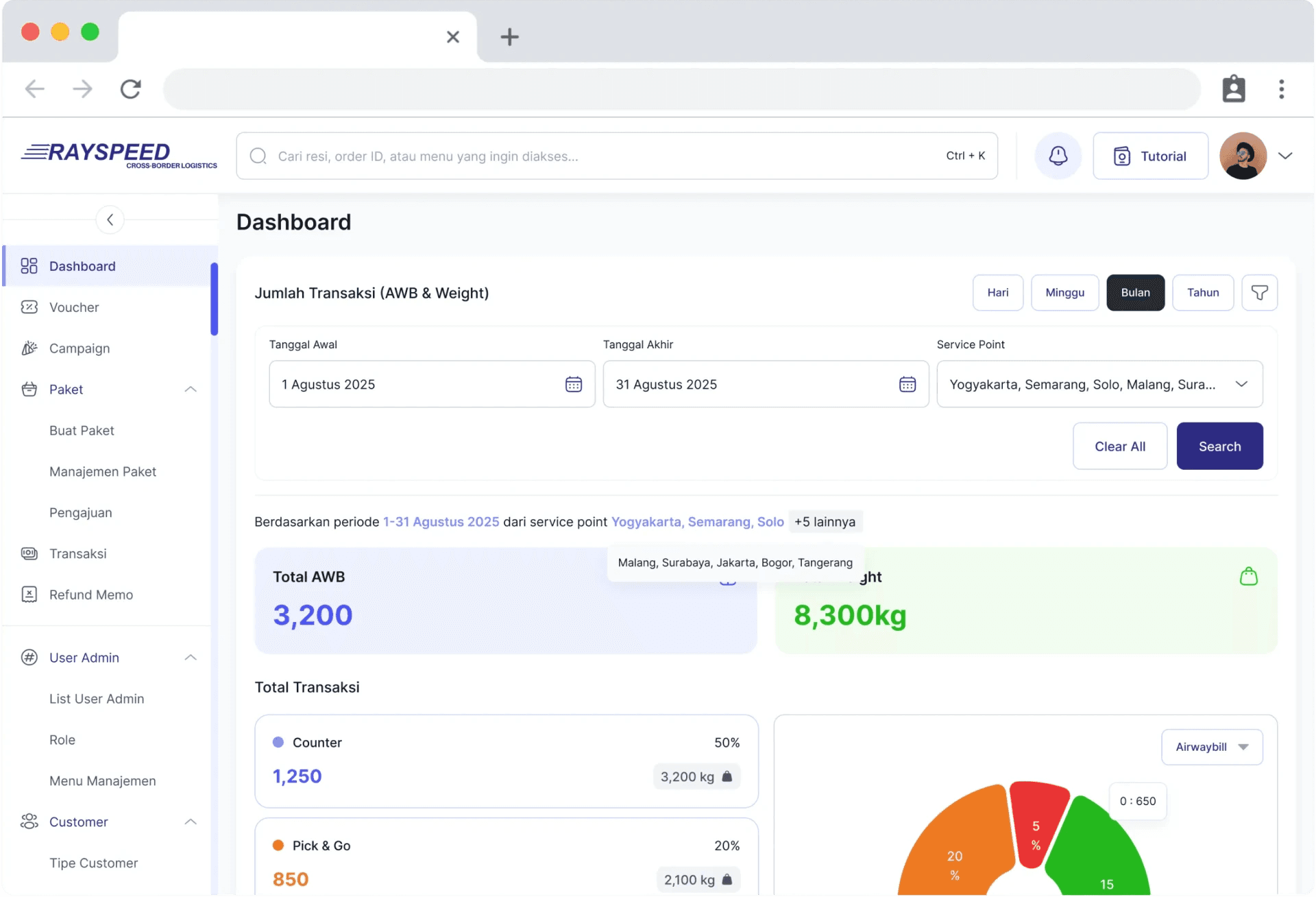Click the Refund Memo sidebar item
The width and height of the screenshot is (1316, 897).
90,595
